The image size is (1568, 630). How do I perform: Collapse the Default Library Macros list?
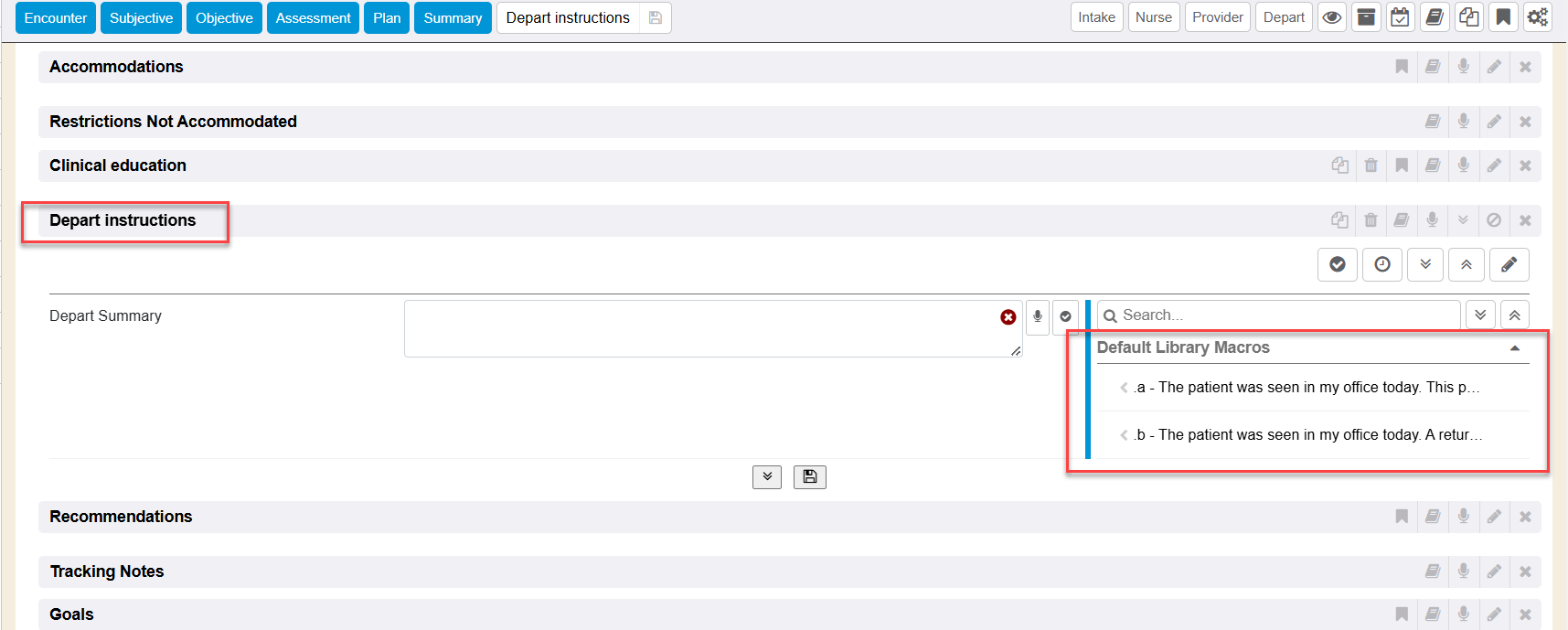[1514, 348]
